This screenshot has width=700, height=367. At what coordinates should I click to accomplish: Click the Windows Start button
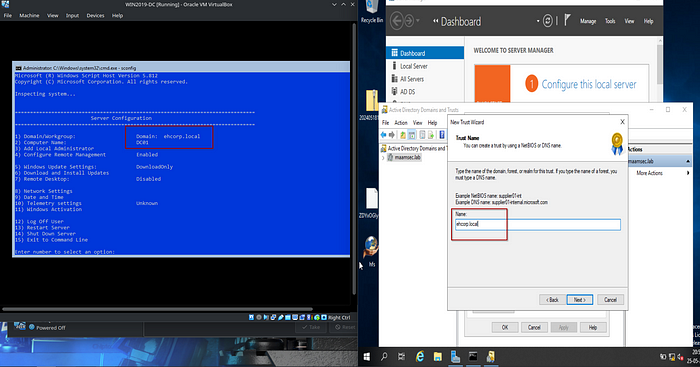[367, 357]
